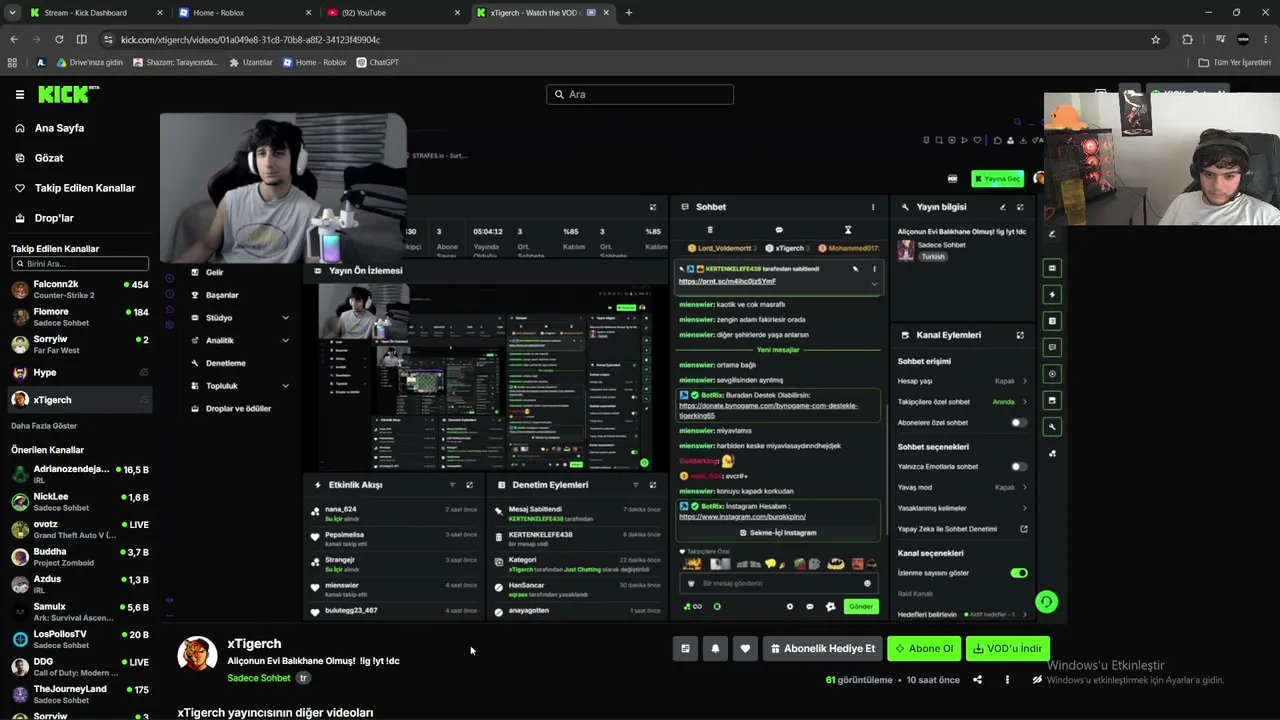Expand the Stüdyo chevron in the video's sidebar
The image size is (1280, 720).
click(x=285, y=318)
